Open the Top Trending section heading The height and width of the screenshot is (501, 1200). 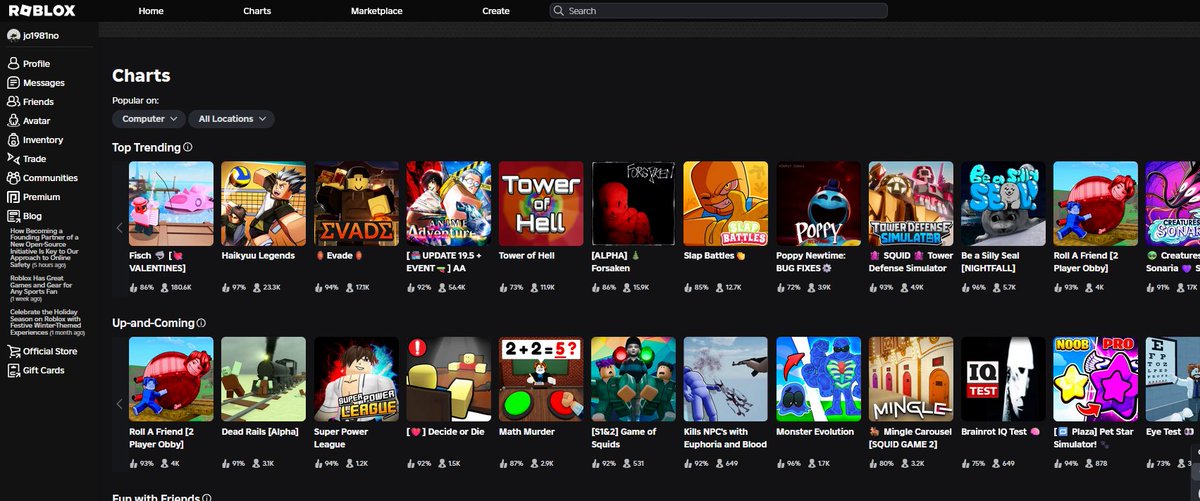coord(146,148)
